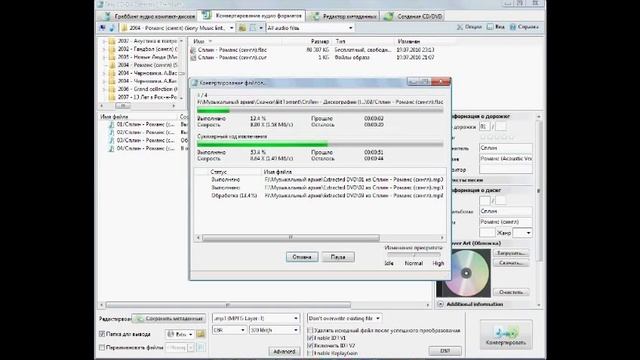640x360 pixels.
Task: Click the Clear cover art button
Action: click(511, 292)
